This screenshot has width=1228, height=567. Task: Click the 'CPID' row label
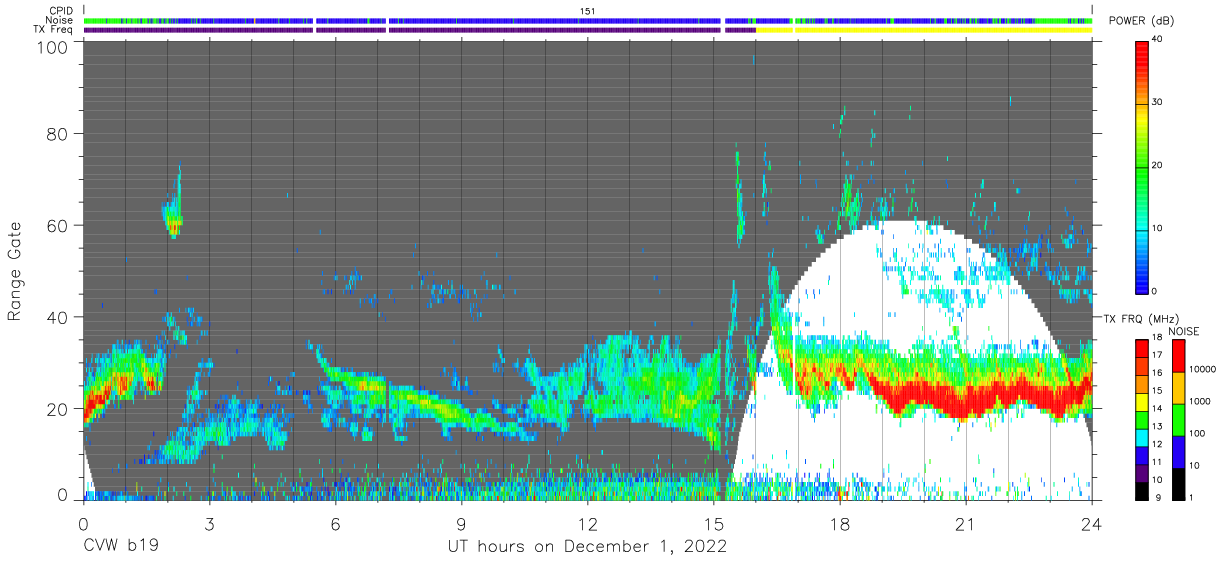click(60, 11)
